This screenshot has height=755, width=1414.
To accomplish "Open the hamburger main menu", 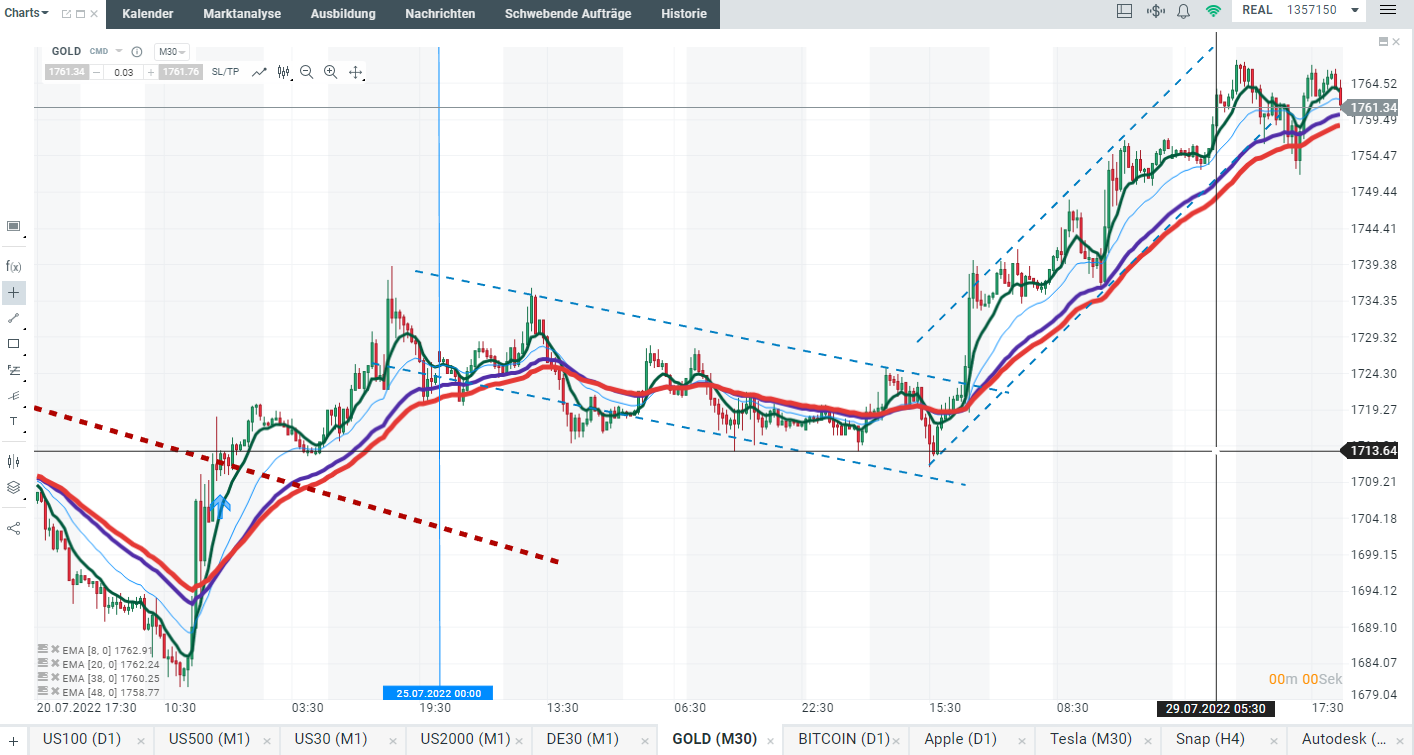I will coord(1388,10).
